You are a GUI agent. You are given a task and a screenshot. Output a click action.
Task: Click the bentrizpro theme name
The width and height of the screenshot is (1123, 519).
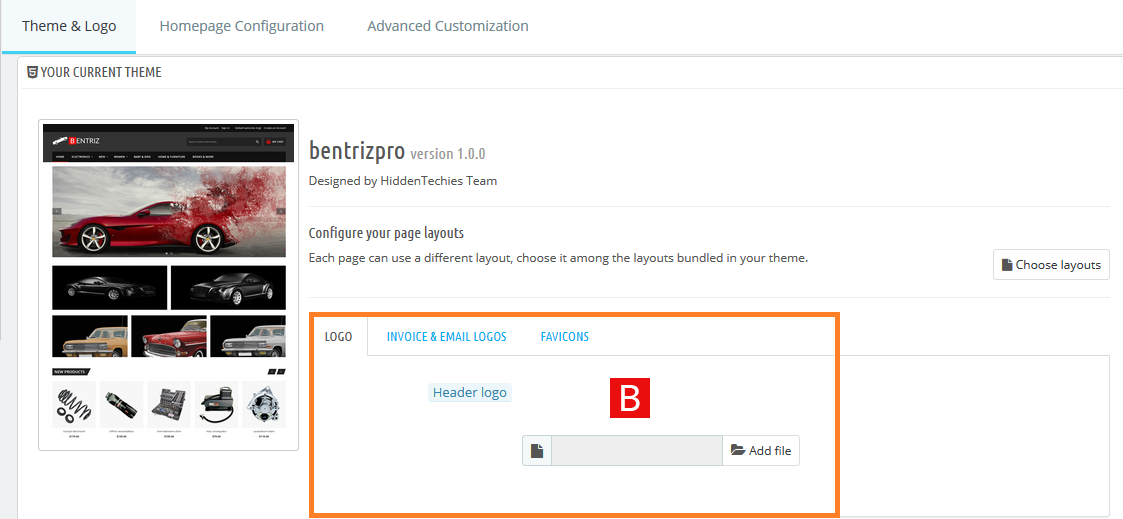click(357, 151)
